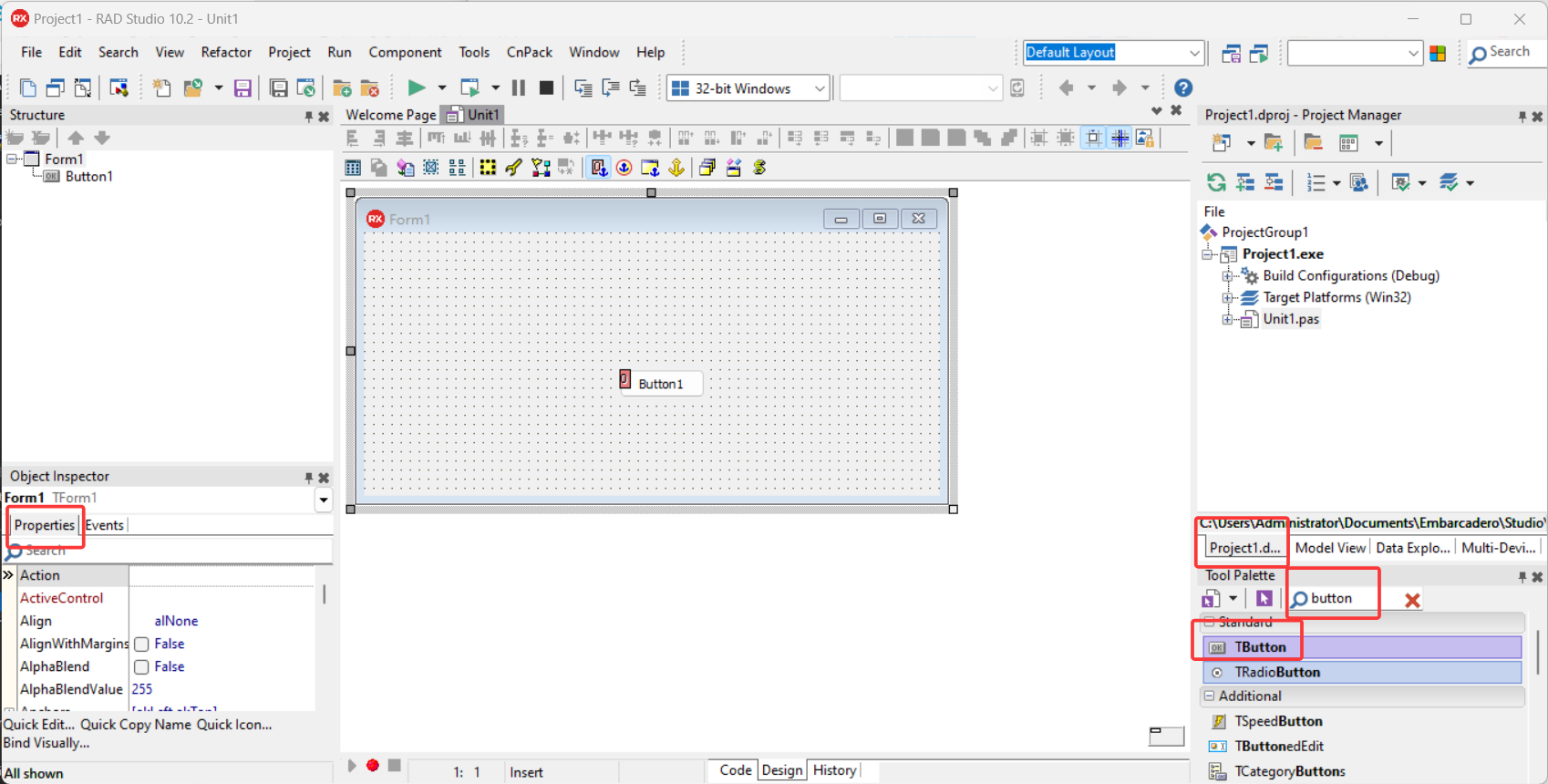This screenshot has height=784, width=1548.
Task: Close the Object Inspector panel
Action: [324, 478]
